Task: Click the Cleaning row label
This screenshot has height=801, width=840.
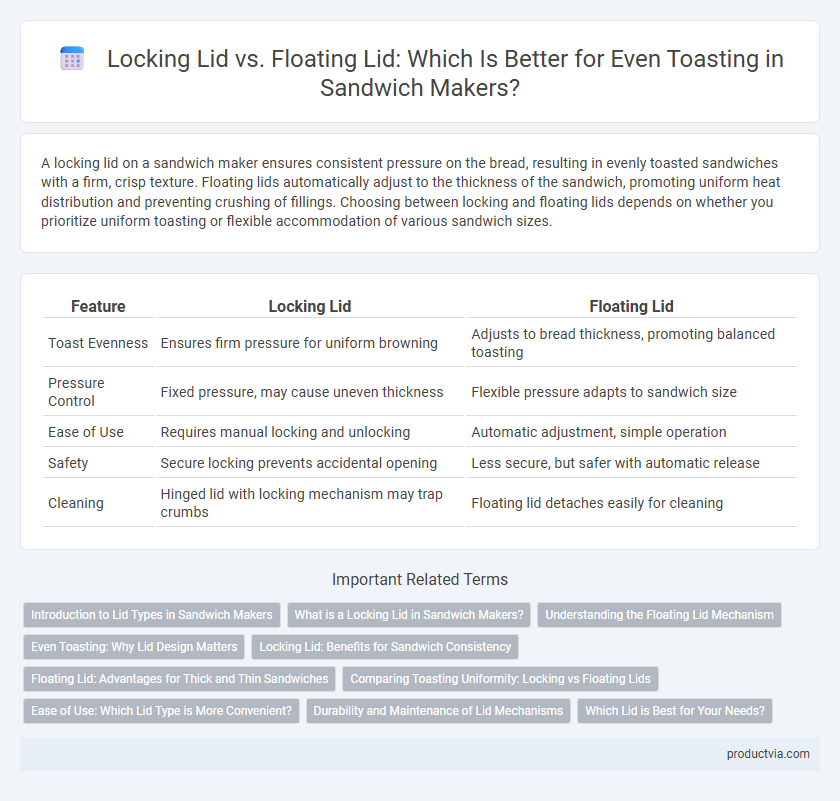Action: point(76,503)
